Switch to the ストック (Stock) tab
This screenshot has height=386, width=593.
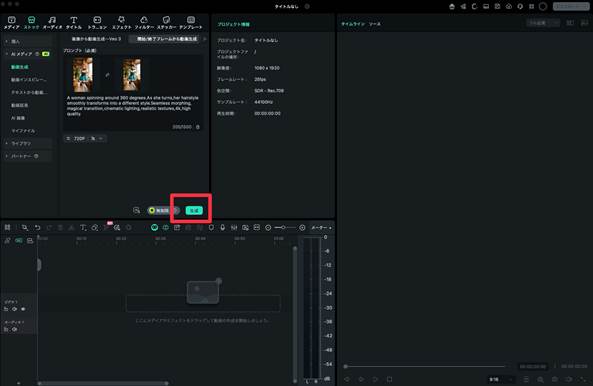tap(31, 22)
